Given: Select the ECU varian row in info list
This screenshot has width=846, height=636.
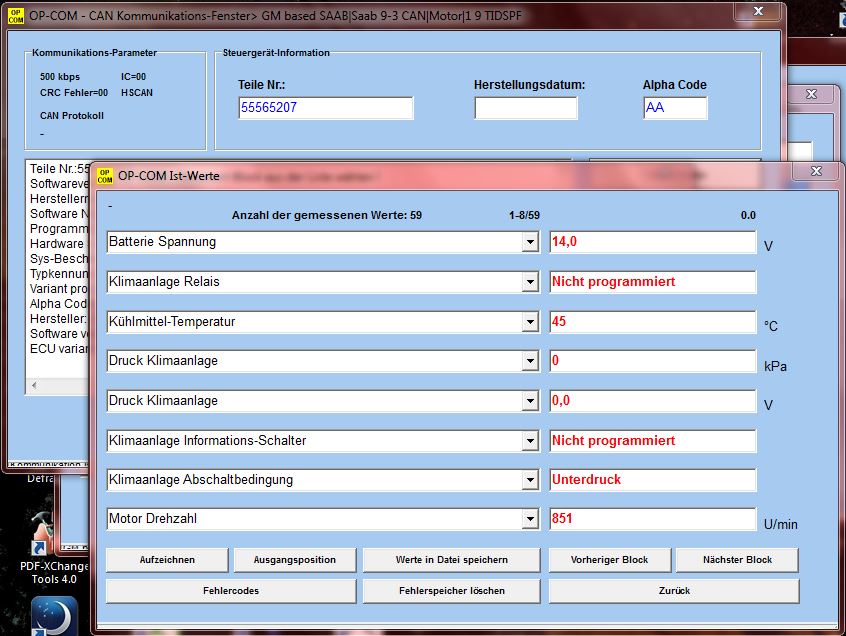Looking at the screenshot, I should 59,349.
